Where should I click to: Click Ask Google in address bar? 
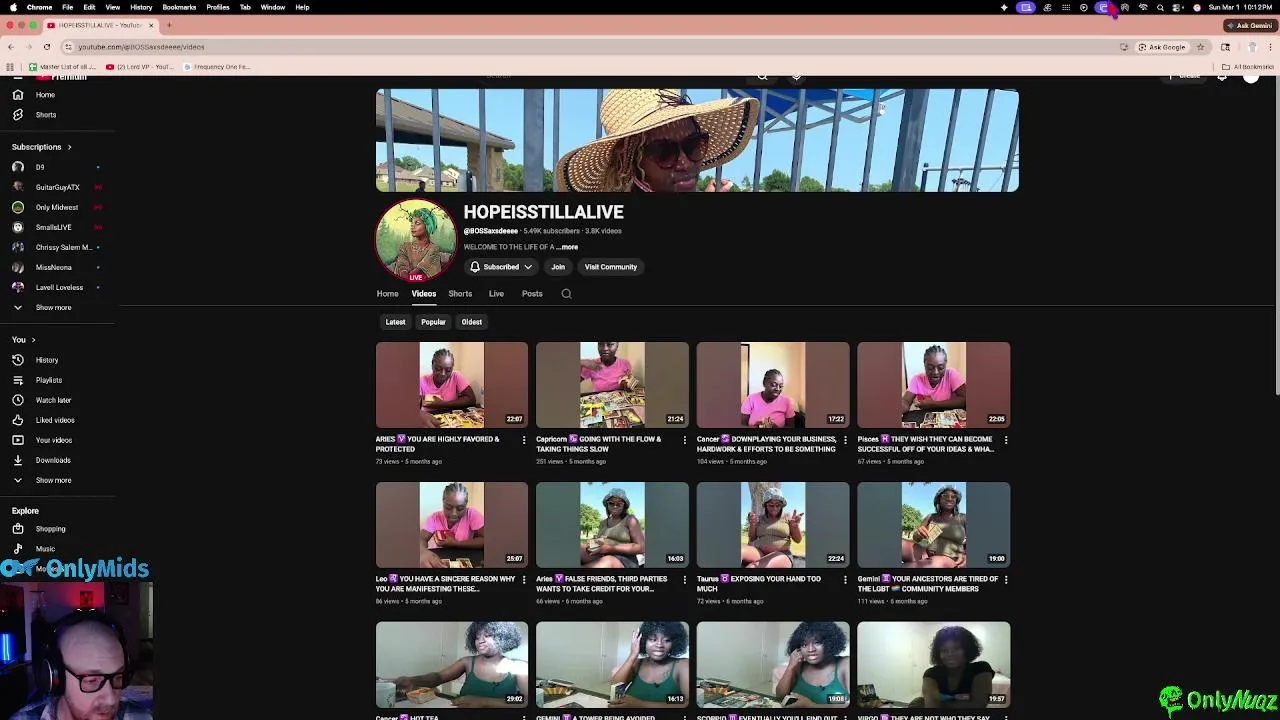point(1161,47)
